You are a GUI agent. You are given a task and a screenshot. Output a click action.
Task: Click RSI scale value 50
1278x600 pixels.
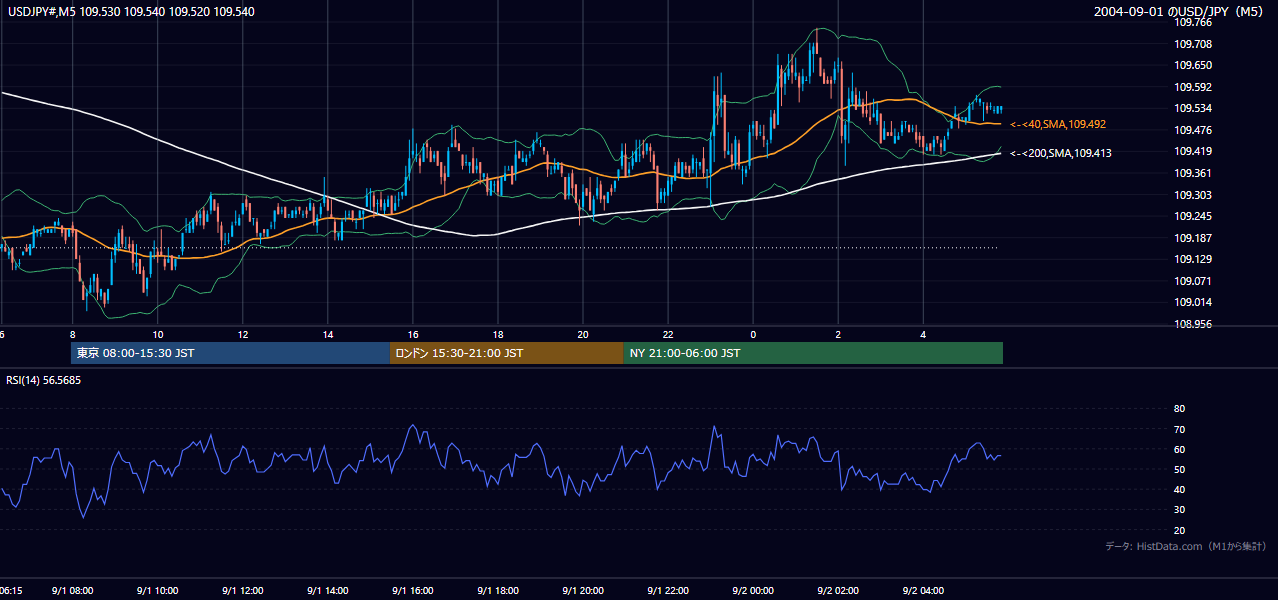point(1179,469)
